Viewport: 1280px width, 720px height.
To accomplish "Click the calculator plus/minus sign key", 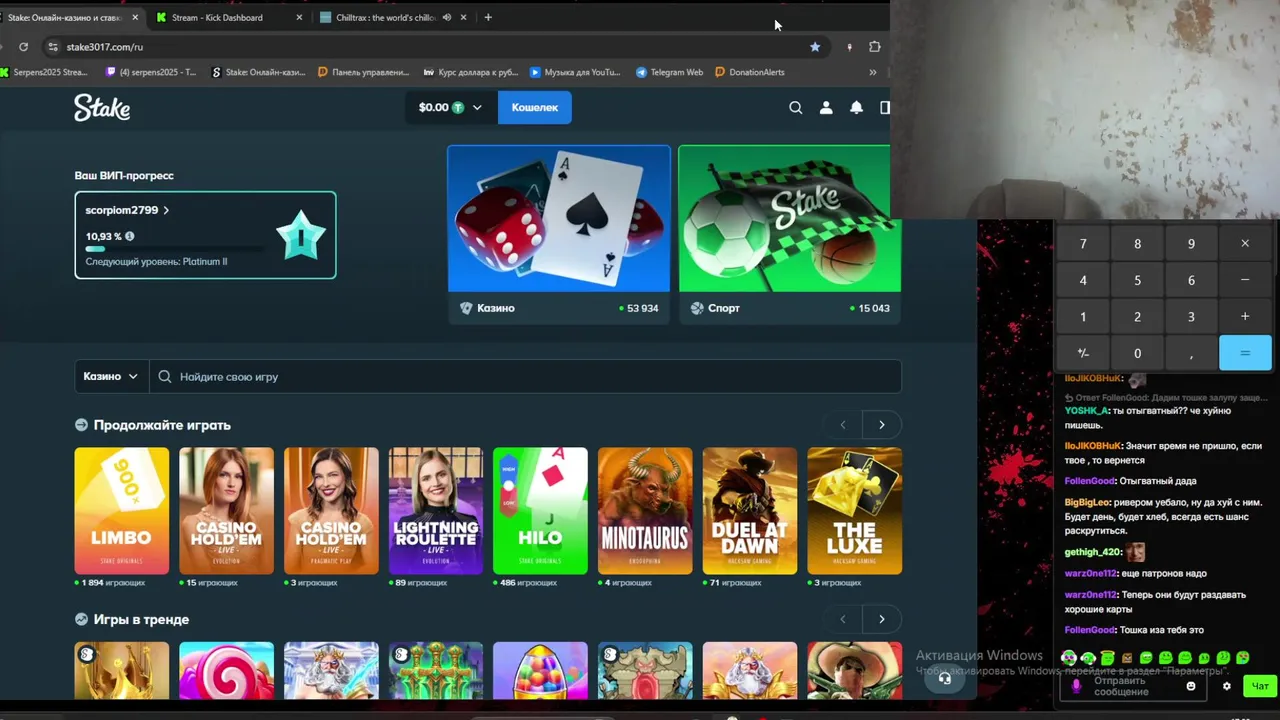I will (x=1083, y=353).
